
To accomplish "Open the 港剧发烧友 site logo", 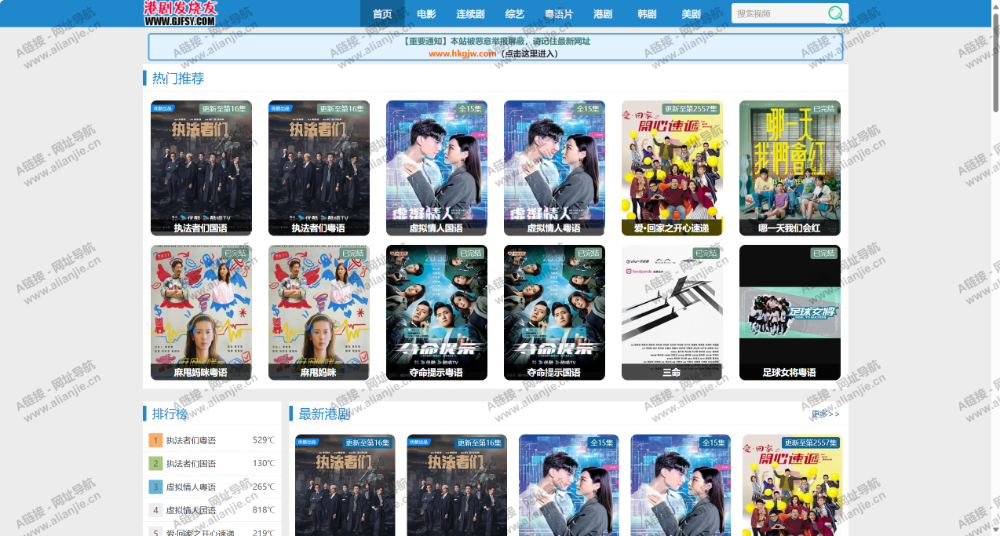I will (180, 13).
